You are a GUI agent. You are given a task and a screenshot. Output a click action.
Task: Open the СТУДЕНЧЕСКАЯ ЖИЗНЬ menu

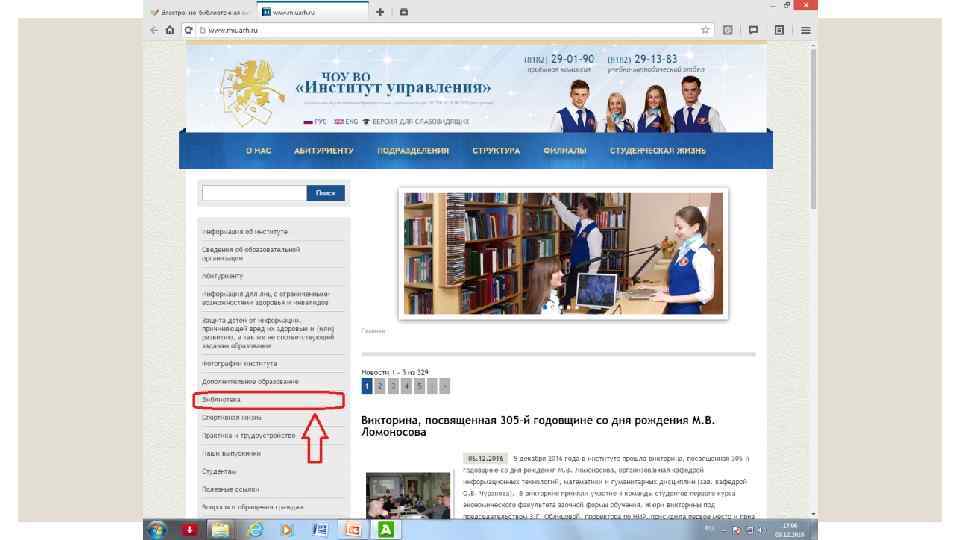tap(658, 151)
